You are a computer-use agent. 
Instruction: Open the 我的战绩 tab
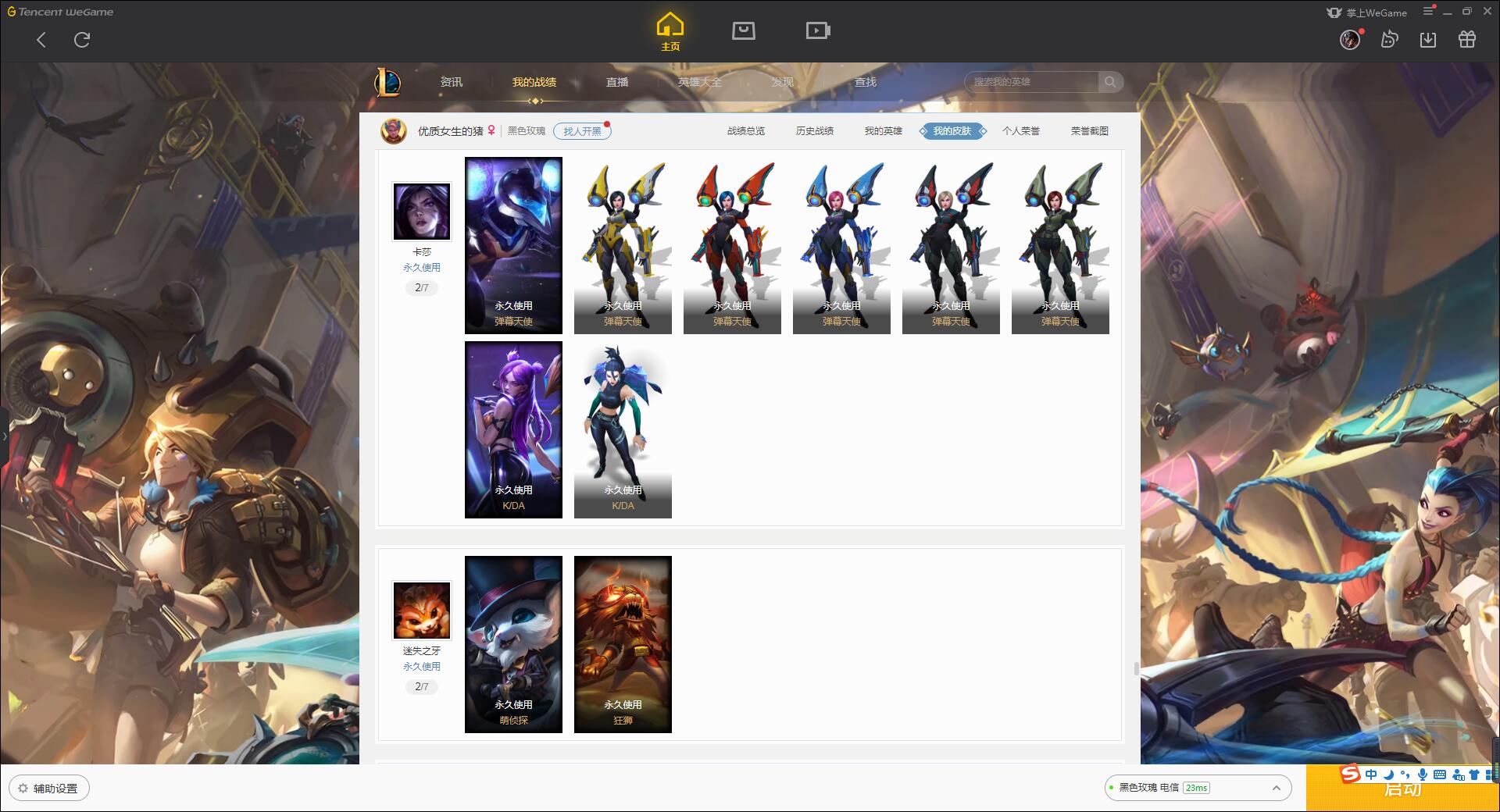tap(534, 82)
